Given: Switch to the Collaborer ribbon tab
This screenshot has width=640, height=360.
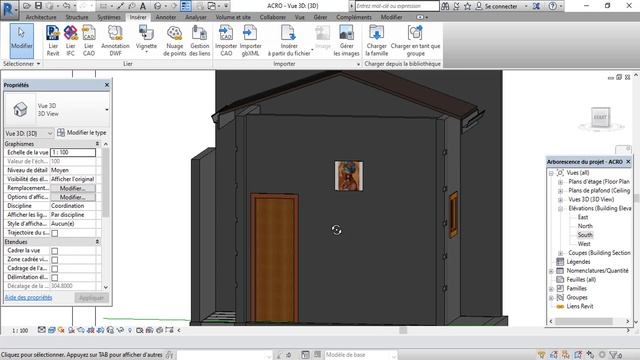Looking at the screenshot, I should [x=273, y=17].
